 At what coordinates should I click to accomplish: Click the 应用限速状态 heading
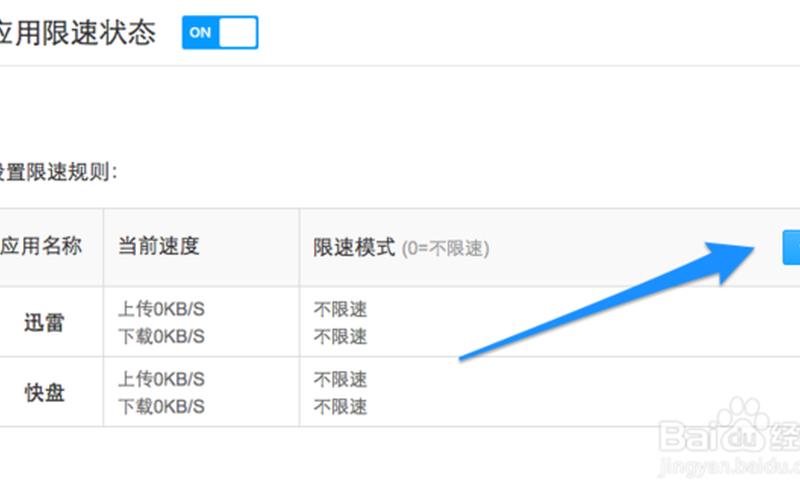[x=78, y=33]
